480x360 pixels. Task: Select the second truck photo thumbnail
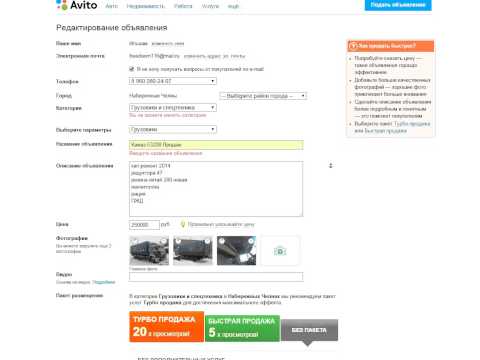(x=193, y=251)
